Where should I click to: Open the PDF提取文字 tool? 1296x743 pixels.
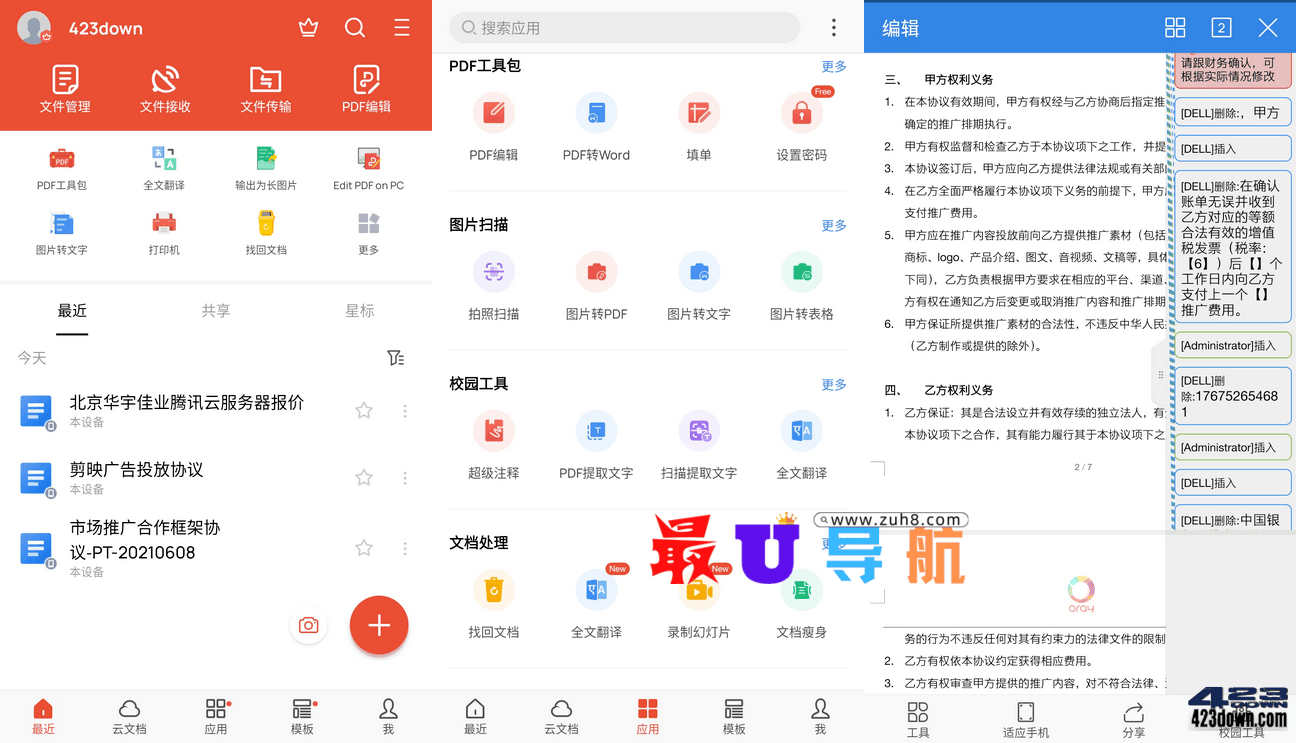[x=596, y=445]
